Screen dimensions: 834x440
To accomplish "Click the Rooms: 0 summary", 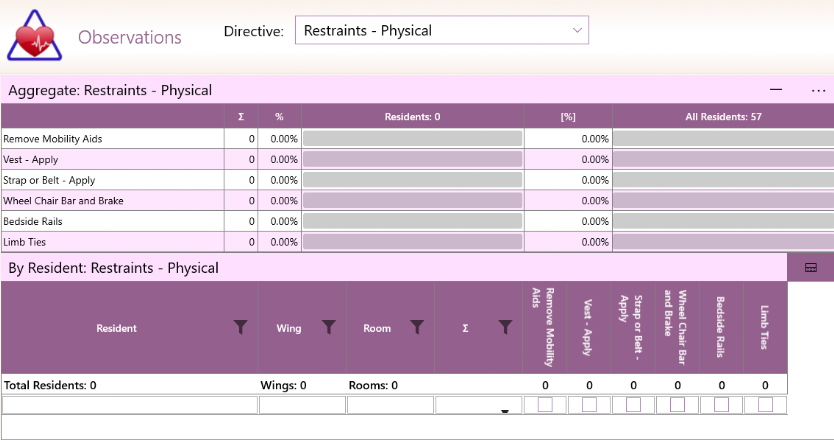I will click(x=373, y=385).
